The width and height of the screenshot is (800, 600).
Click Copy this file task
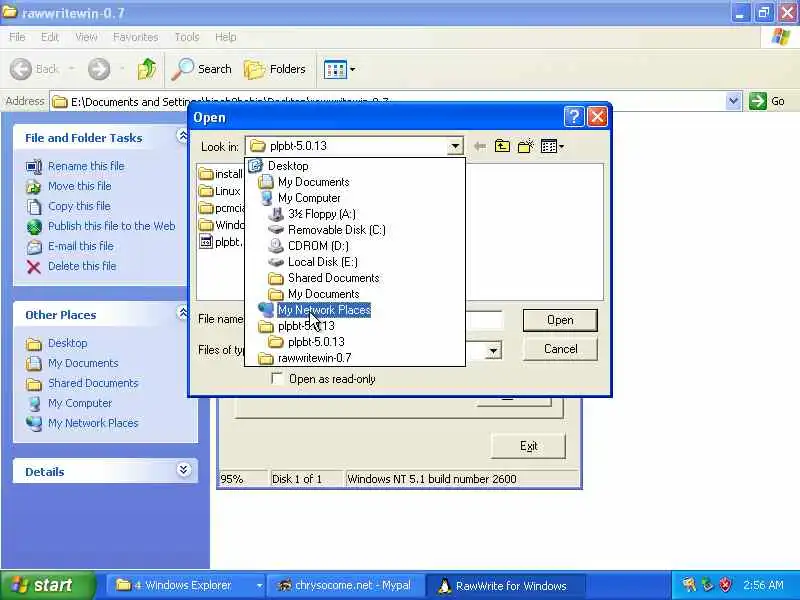click(x=79, y=206)
